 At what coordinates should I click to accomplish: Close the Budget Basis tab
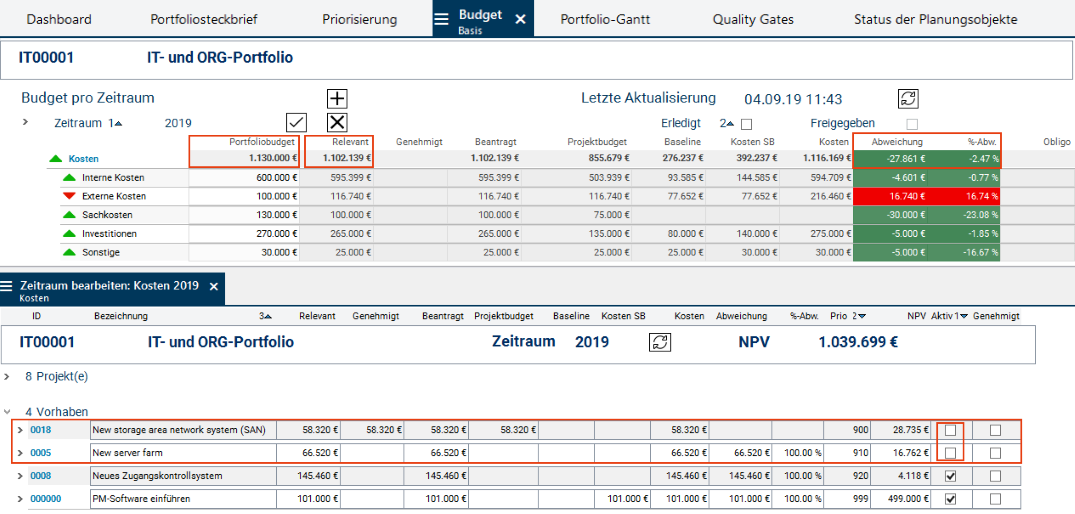pos(520,19)
